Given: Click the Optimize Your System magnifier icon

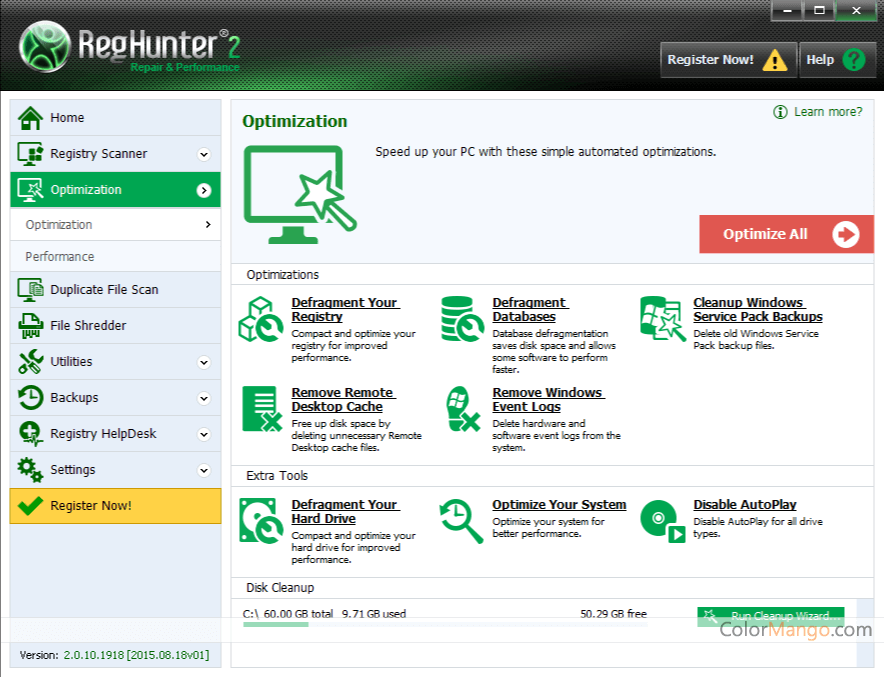Looking at the screenshot, I should [462, 521].
